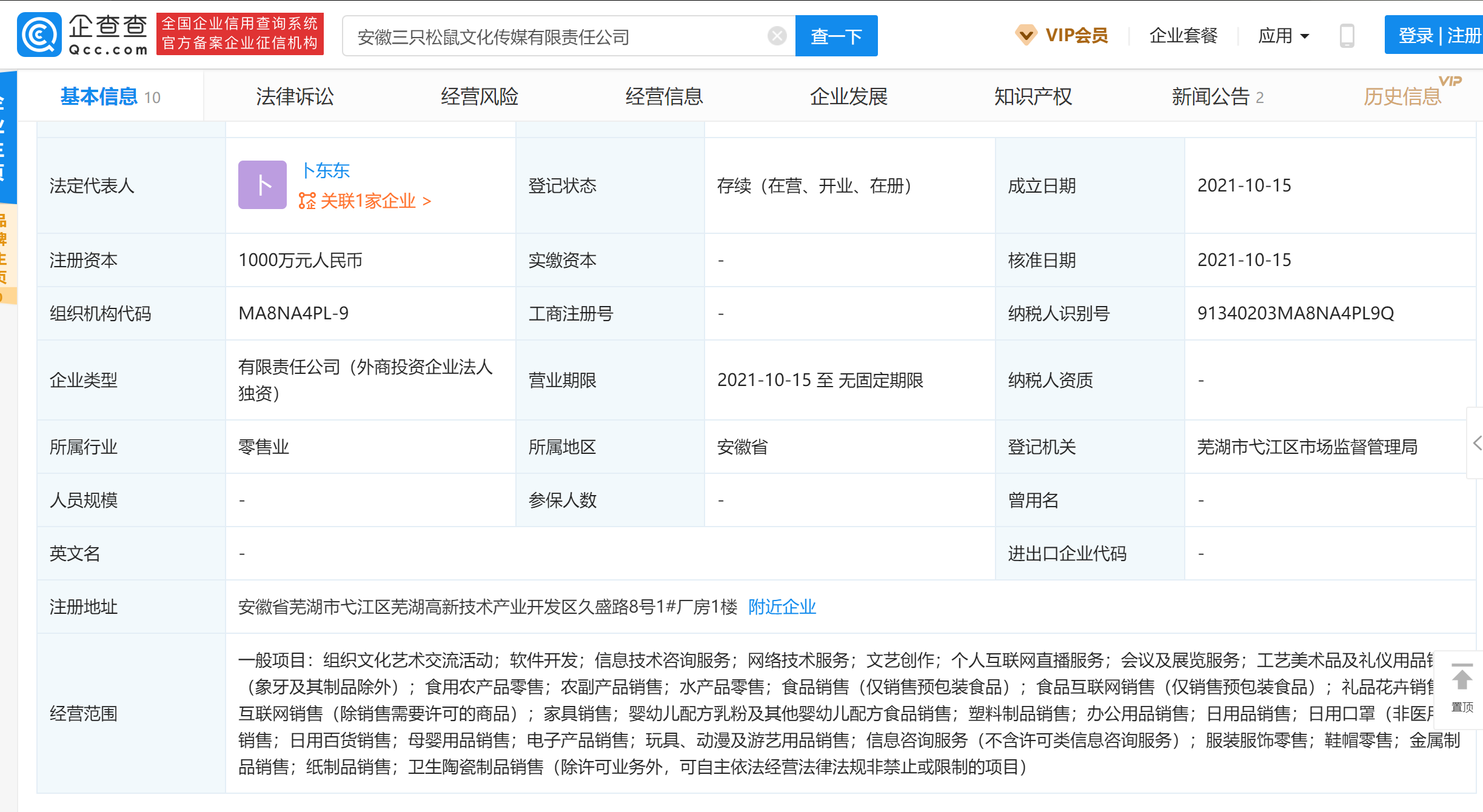This screenshot has width=1483, height=812.
Task: Expand the right side panel chevron
Action: pyautogui.click(x=1477, y=443)
